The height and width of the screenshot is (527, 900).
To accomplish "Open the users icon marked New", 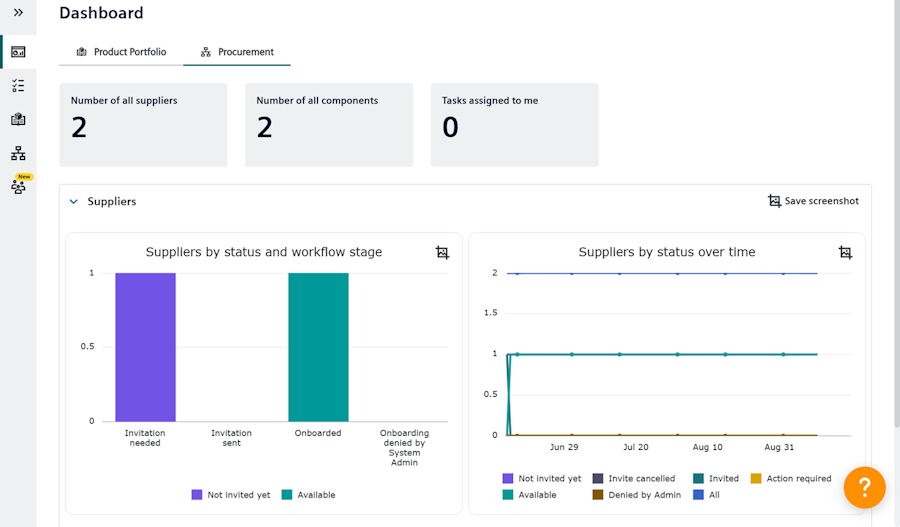I will coord(18,187).
